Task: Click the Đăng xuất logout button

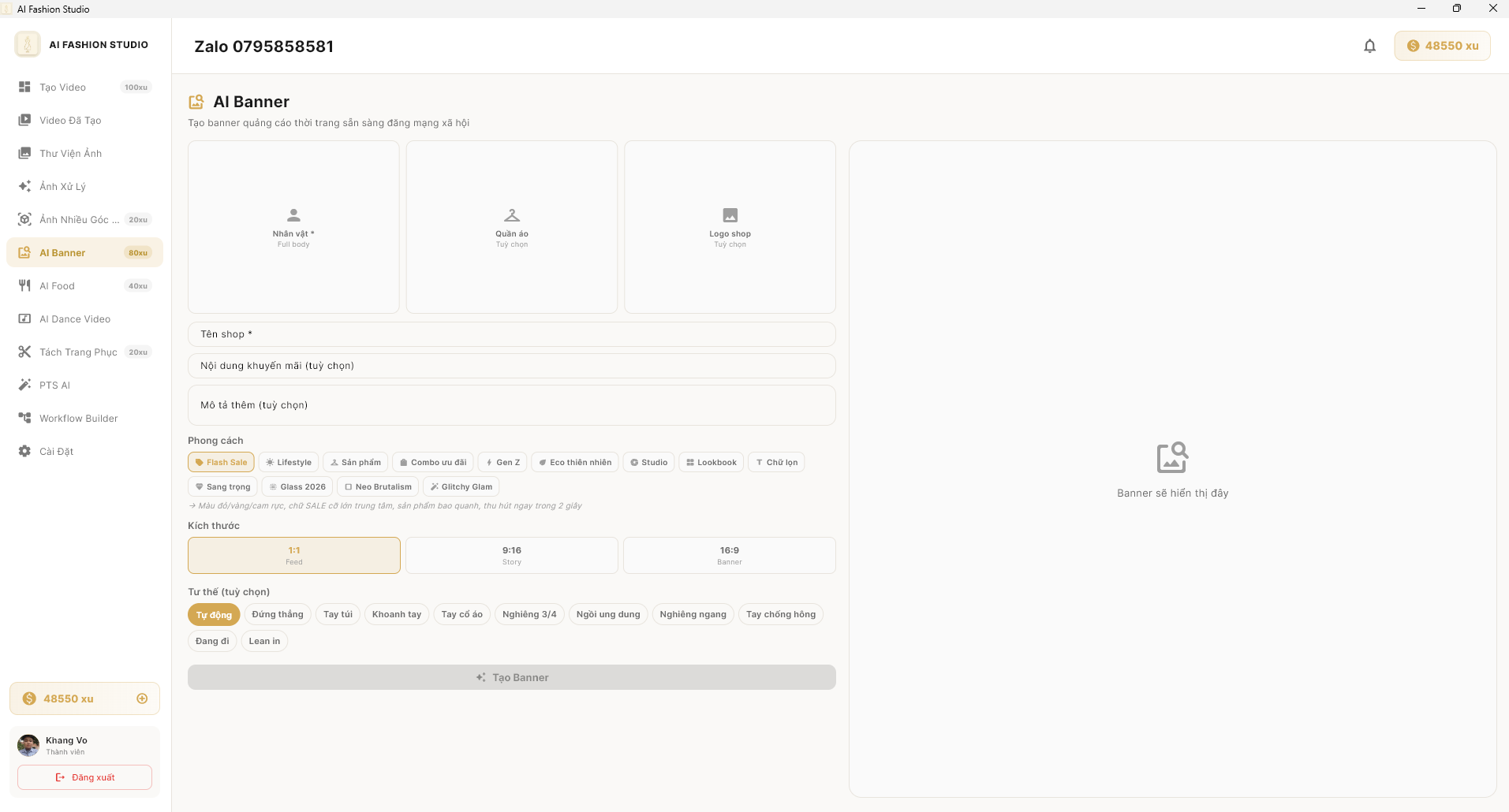Action: [x=84, y=777]
